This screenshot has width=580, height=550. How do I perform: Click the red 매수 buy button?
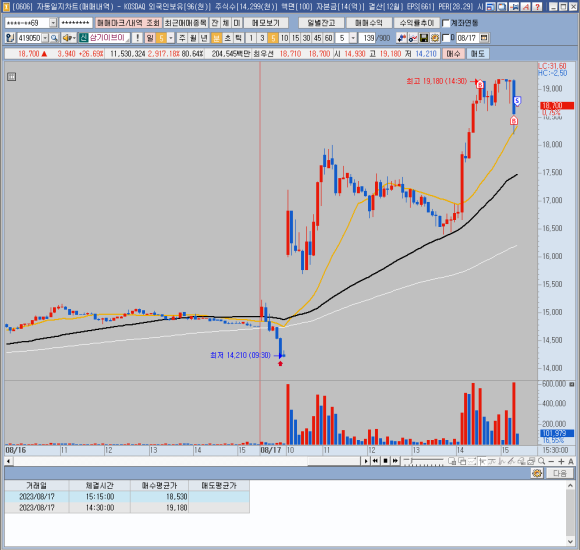(453, 54)
